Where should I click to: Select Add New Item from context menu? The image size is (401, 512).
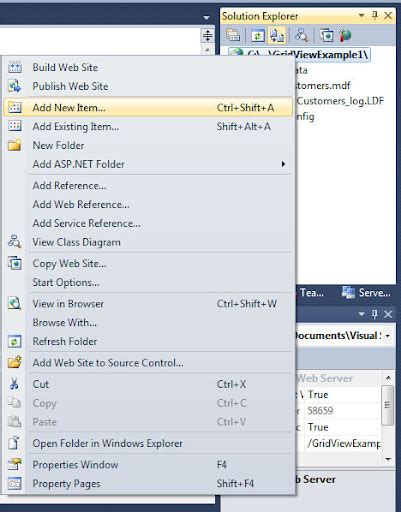coord(148,107)
